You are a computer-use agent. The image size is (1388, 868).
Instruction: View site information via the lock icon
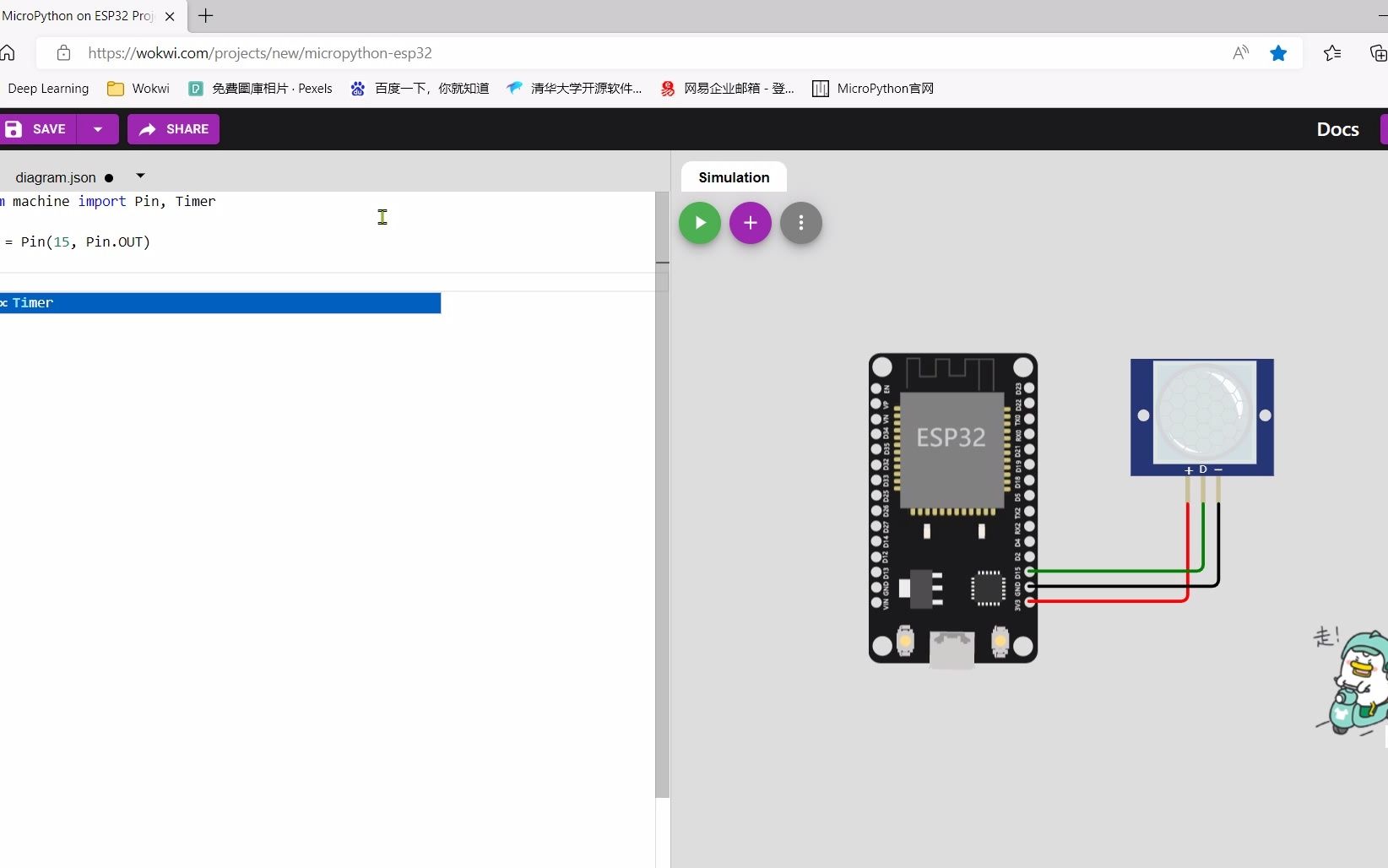[x=63, y=52]
